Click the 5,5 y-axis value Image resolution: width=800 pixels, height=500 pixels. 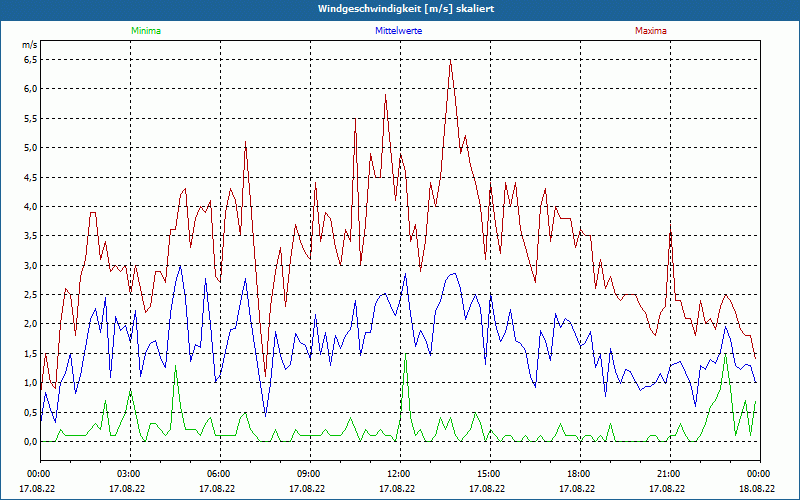[x=31, y=118]
